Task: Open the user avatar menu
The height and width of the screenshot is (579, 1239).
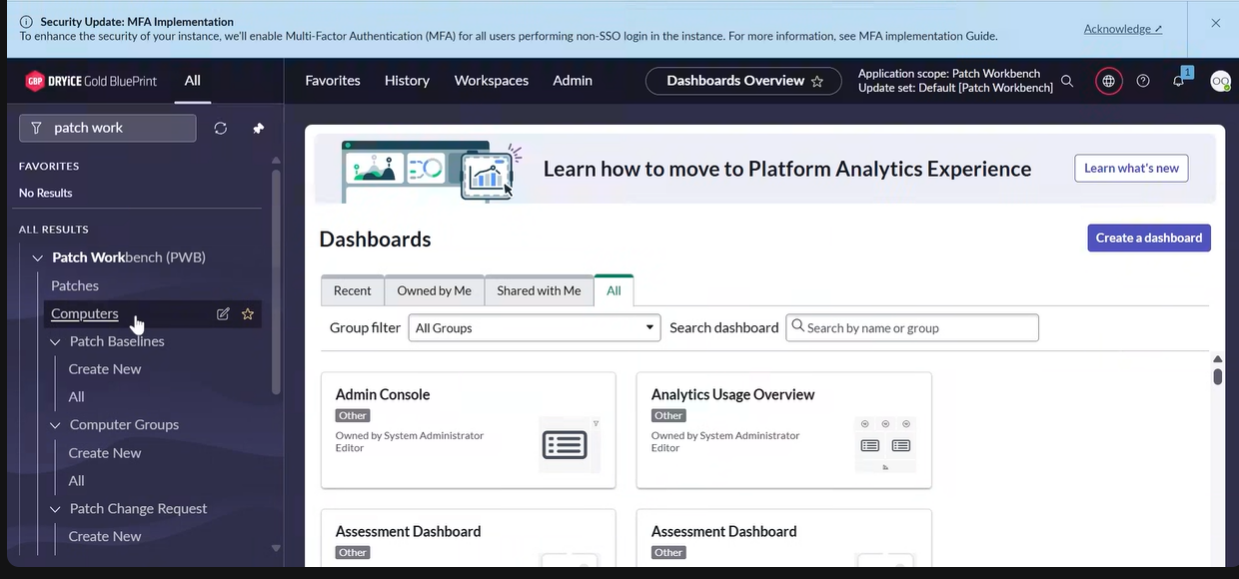Action: (1220, 82)
